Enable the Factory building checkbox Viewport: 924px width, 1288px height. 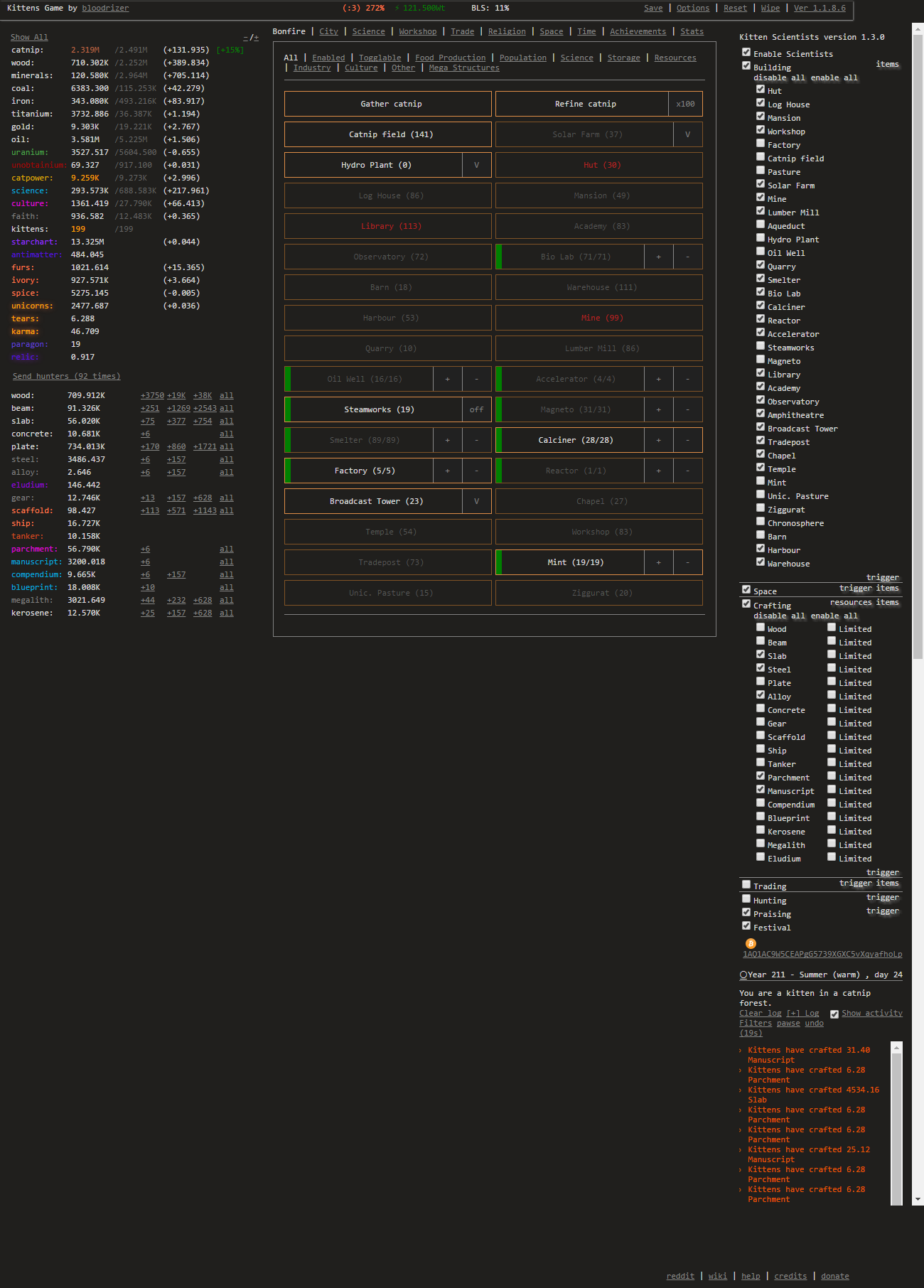[x=761, y=144]
